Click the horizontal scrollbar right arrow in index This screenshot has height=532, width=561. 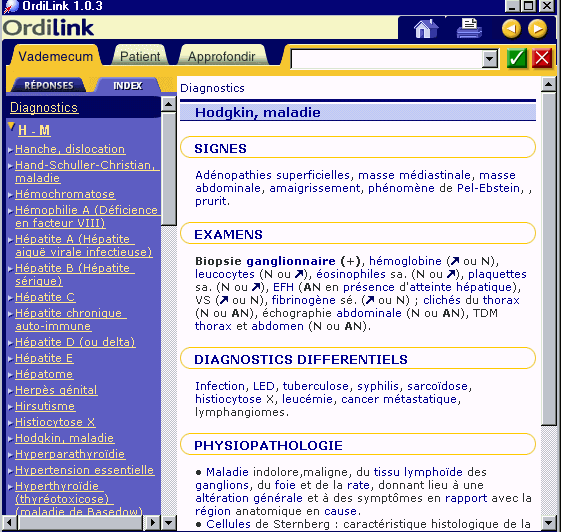click(x=153, y=523)
